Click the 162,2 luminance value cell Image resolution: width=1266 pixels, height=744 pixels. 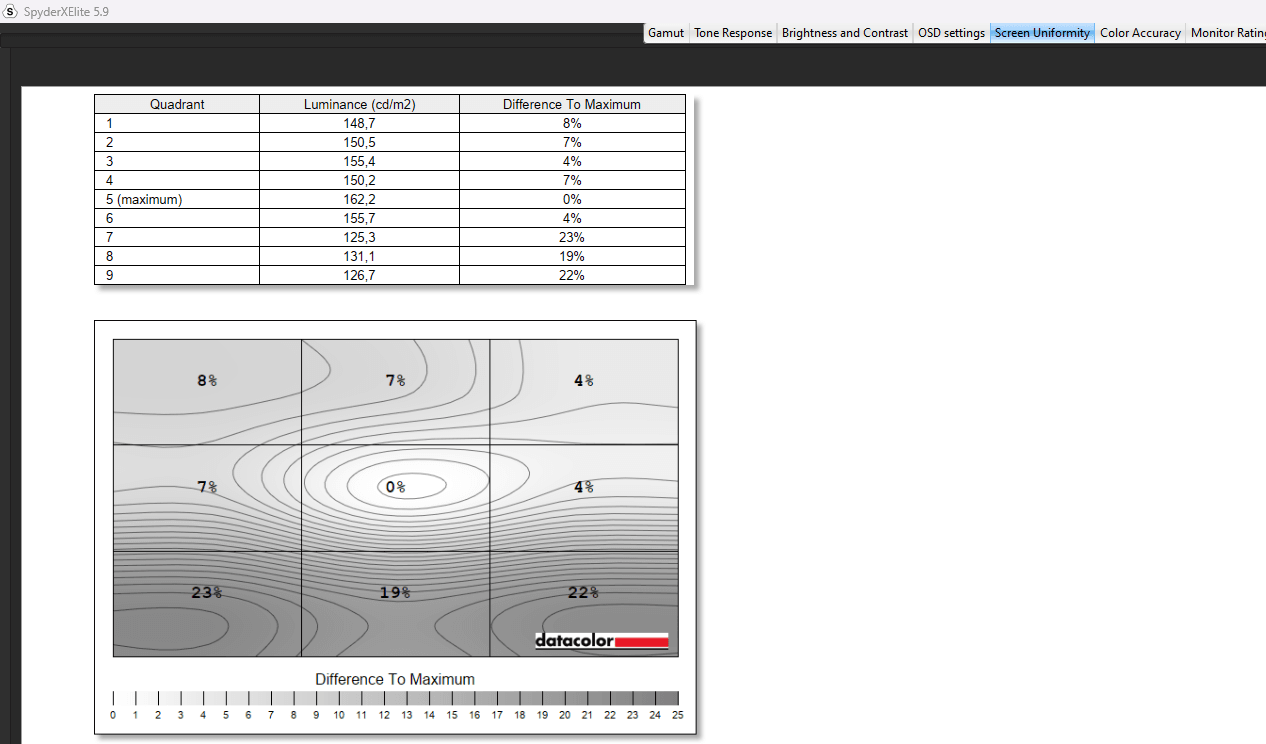click(x=359, y=199)
